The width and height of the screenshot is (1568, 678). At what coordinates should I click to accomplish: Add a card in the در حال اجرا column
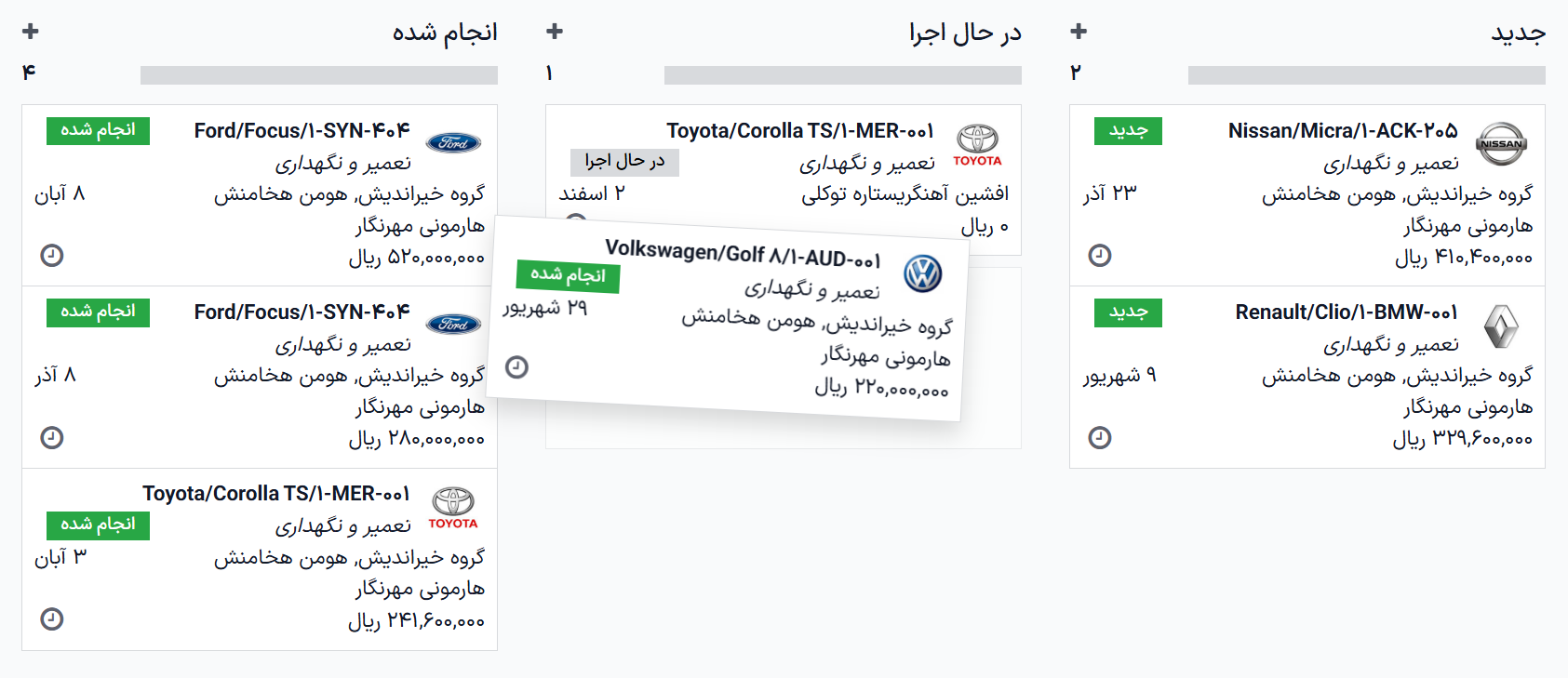[x=555, y=32]
